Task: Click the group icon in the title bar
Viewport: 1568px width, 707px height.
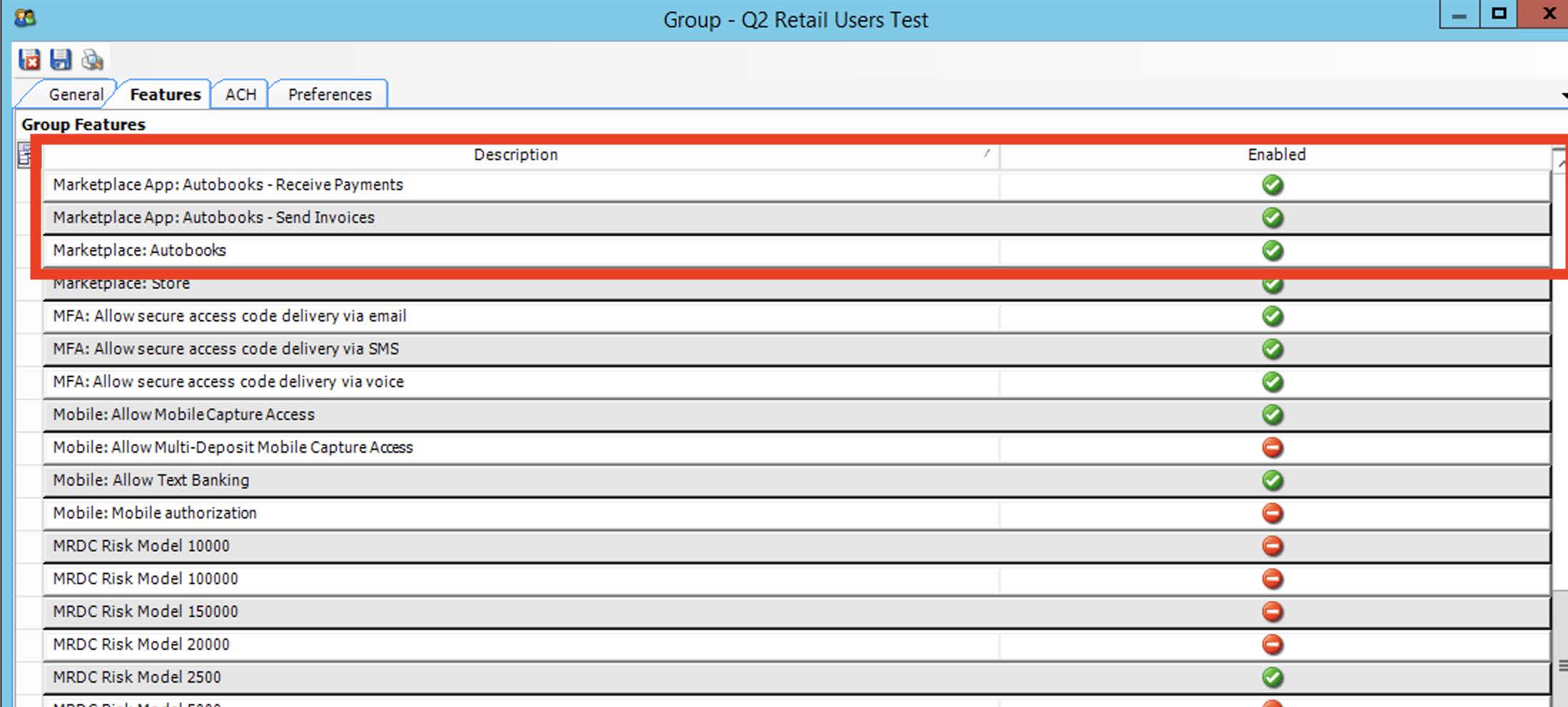Action: (26, 17)
